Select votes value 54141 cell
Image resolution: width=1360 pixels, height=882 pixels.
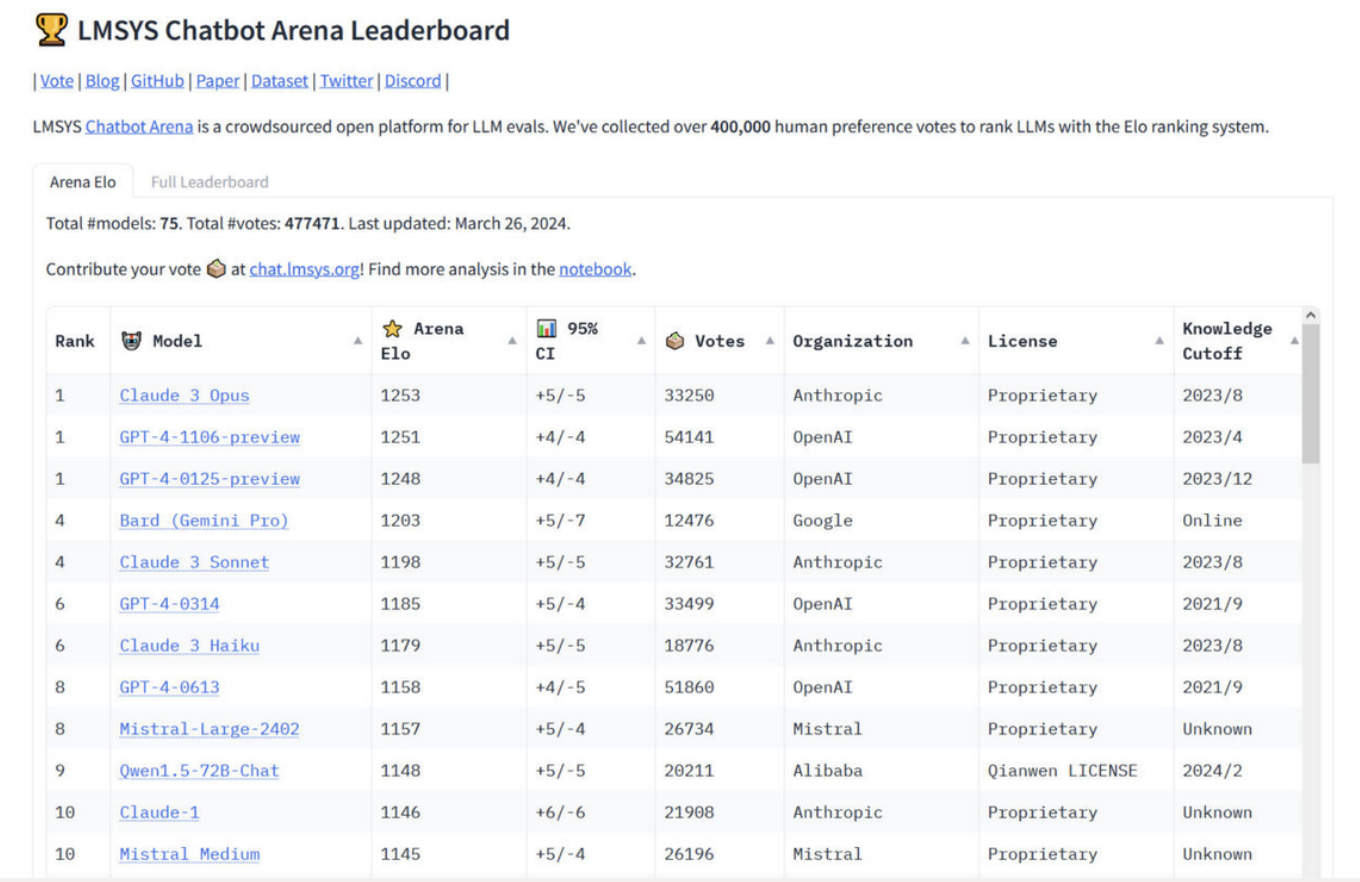[719, 437]
